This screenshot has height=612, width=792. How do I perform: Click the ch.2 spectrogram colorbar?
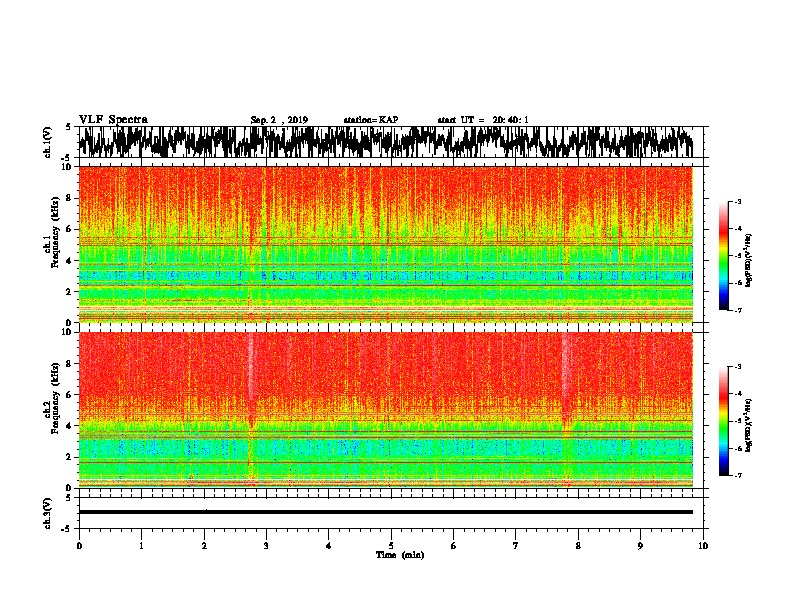723,421
